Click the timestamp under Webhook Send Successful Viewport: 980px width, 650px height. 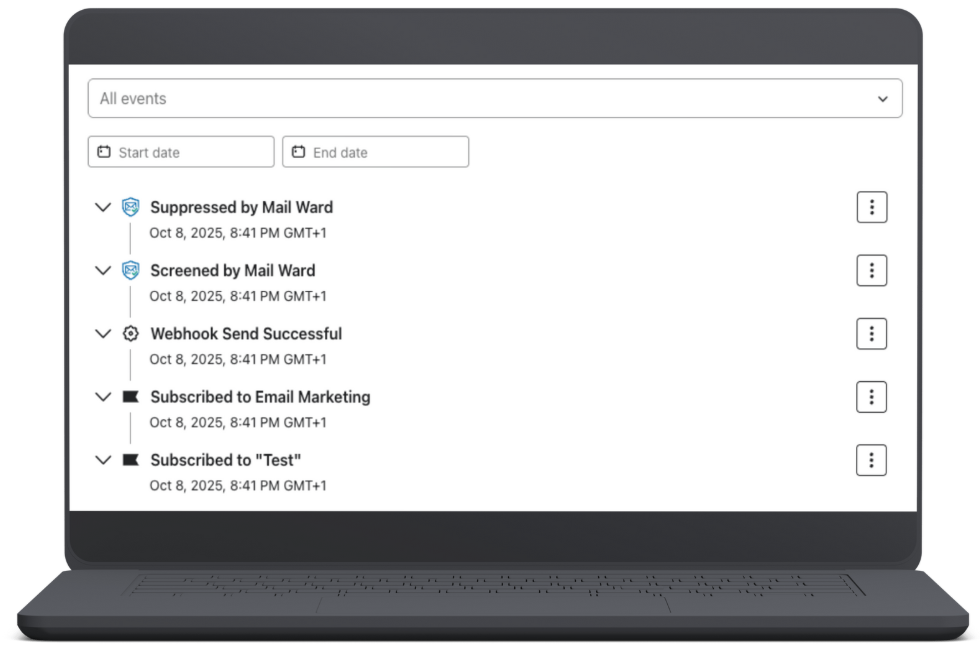pos(238,359)
